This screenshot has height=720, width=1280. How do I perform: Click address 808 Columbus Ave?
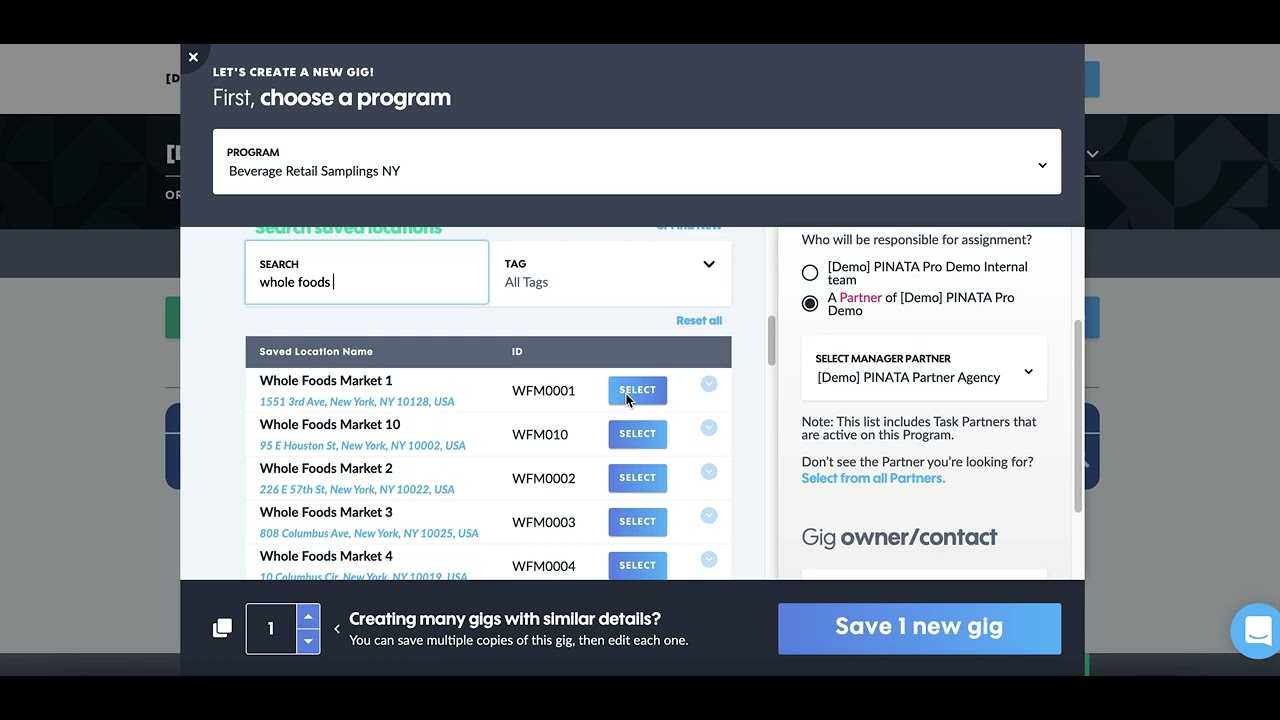(369, 534)
